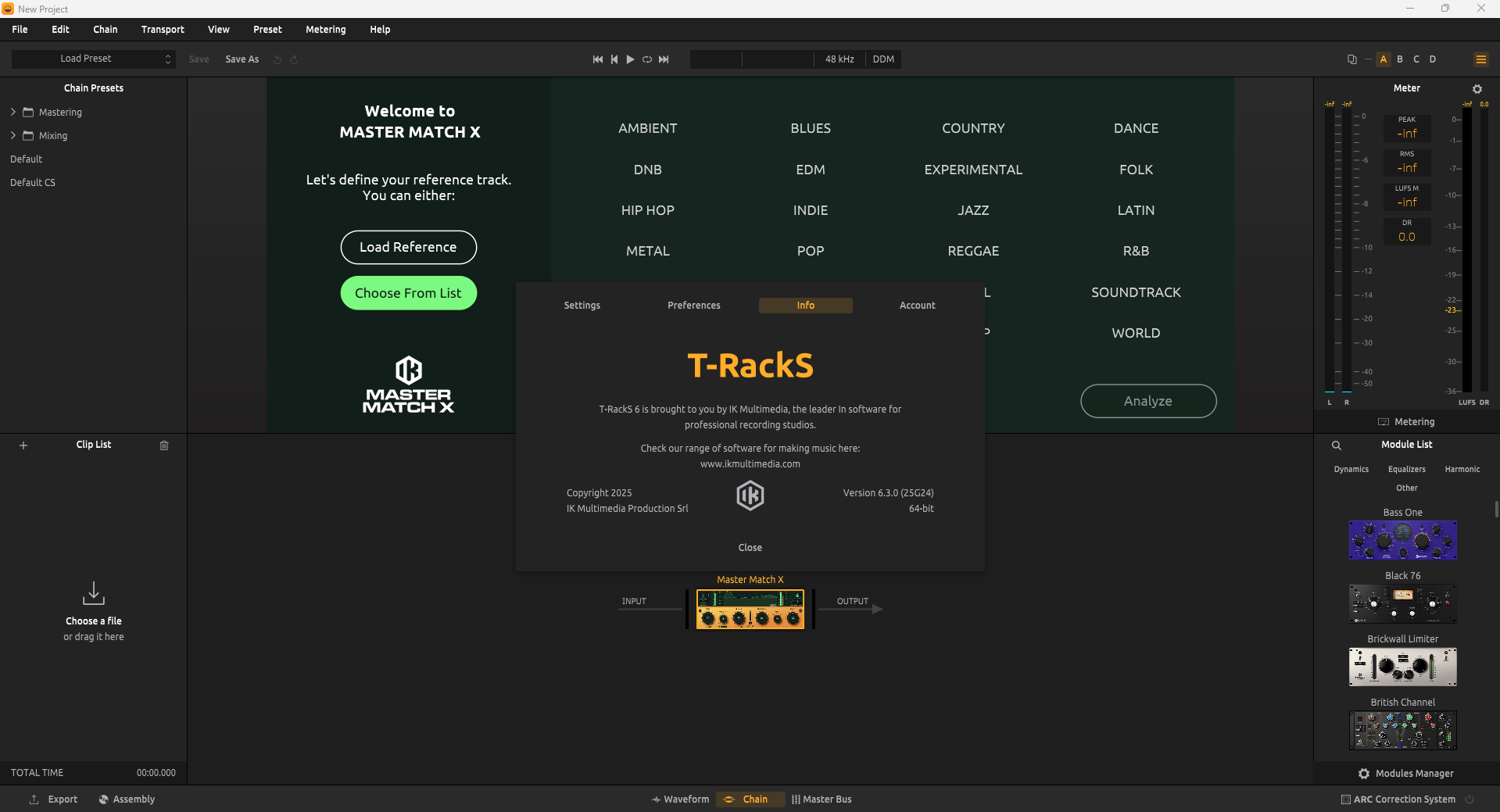
Task: Click the undo arrow icon beside Save As
Action: 277,59
